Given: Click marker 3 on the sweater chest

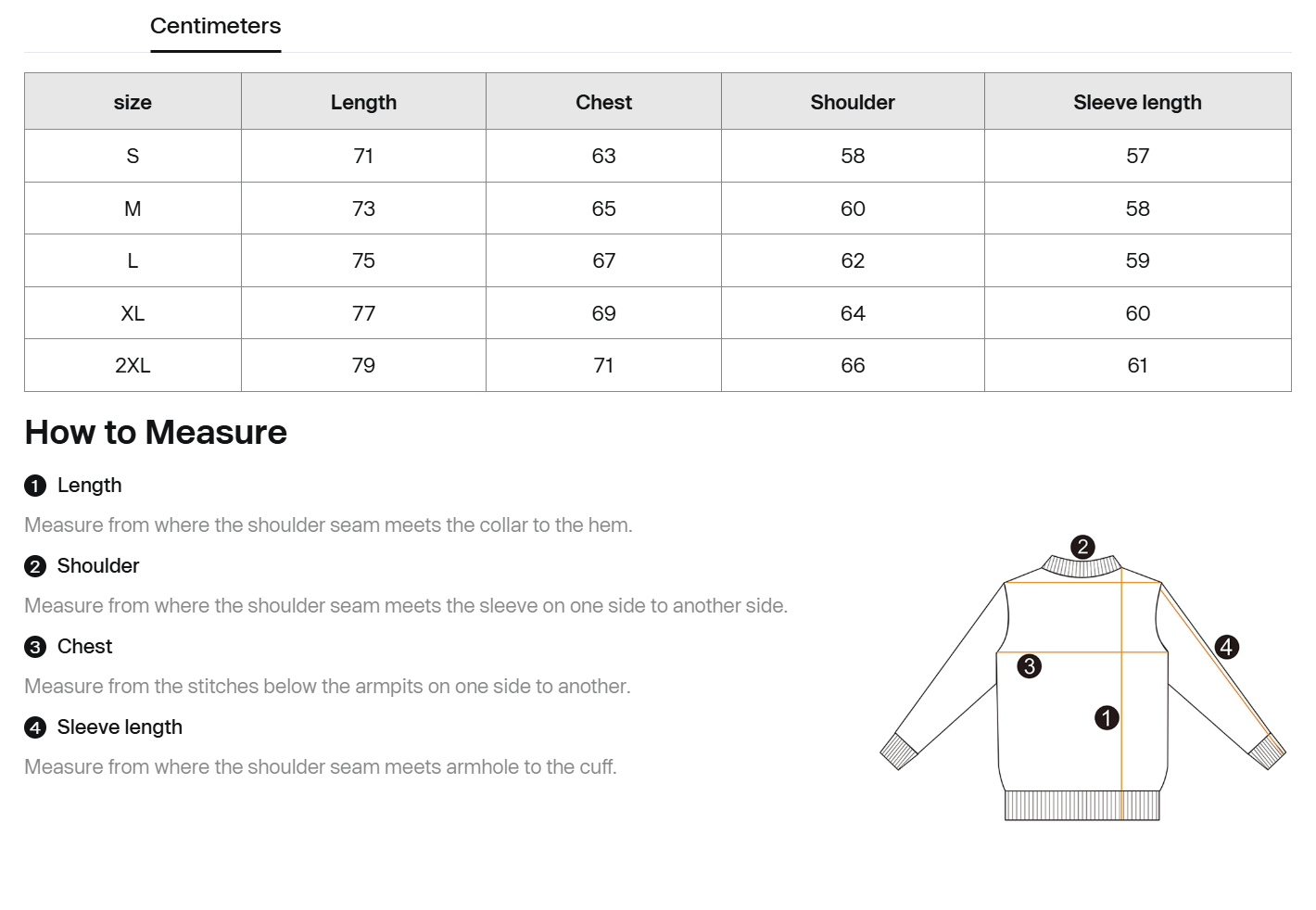Looking at the screenshot, I should [x=1029, y=666].
